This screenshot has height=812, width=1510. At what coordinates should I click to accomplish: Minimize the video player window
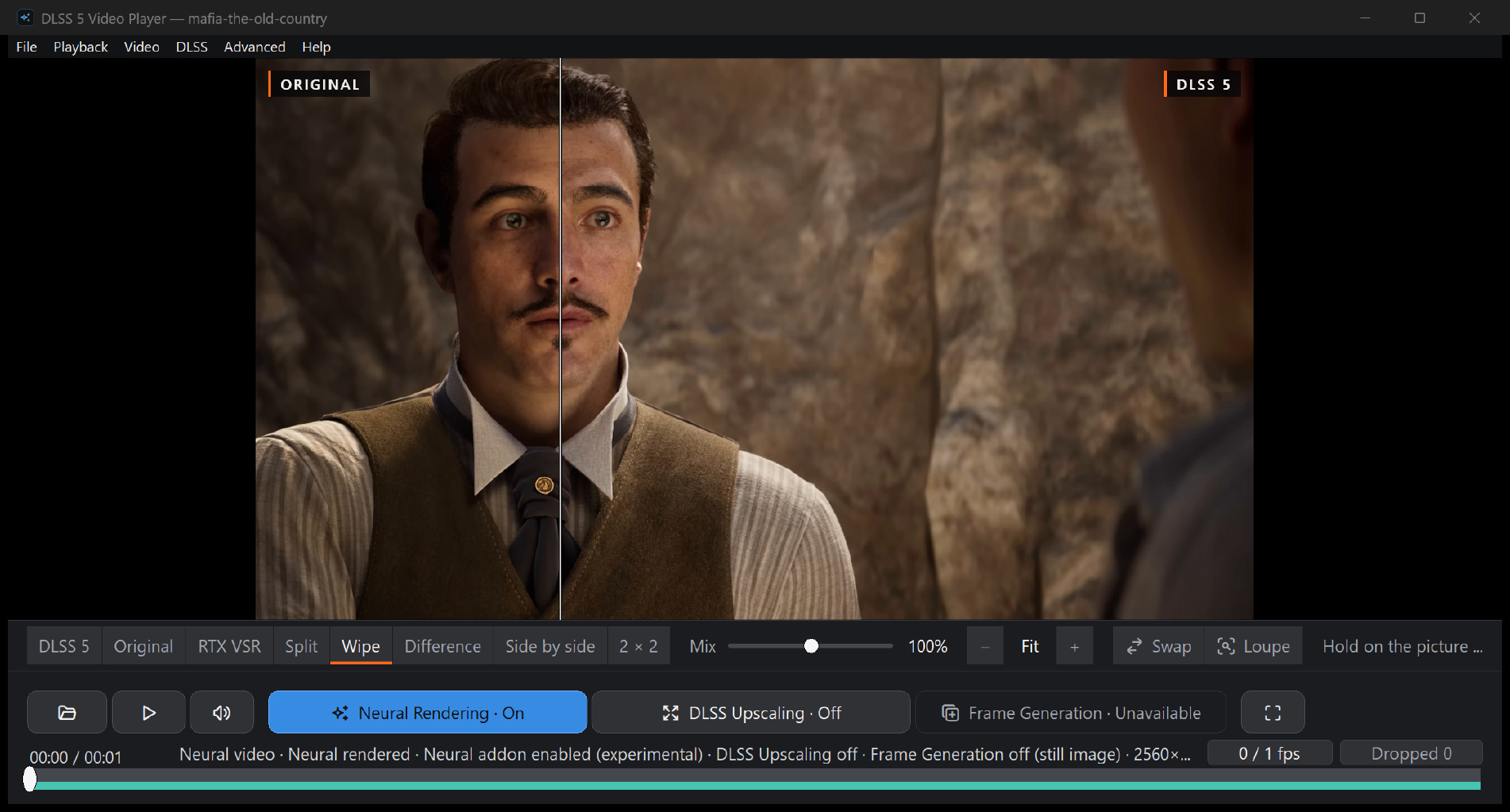click(x=1366, y=17)
